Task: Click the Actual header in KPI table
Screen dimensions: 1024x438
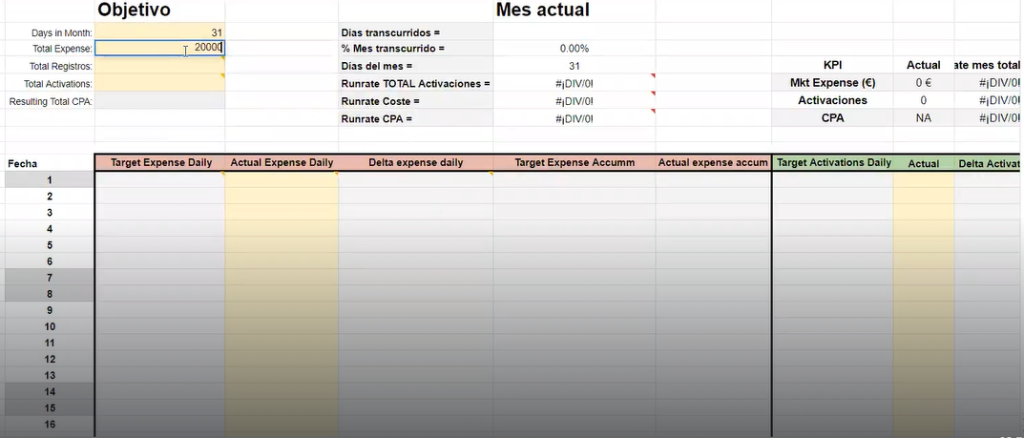Action: tap(923, 65)
